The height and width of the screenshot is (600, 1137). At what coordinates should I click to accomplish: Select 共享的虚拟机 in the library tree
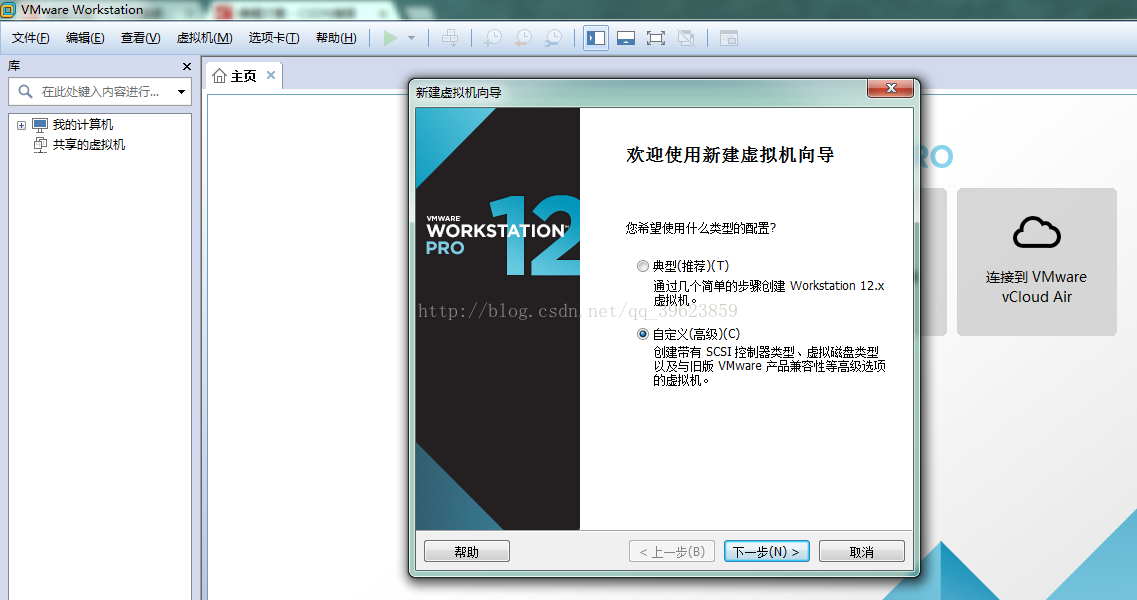point(88,145)
